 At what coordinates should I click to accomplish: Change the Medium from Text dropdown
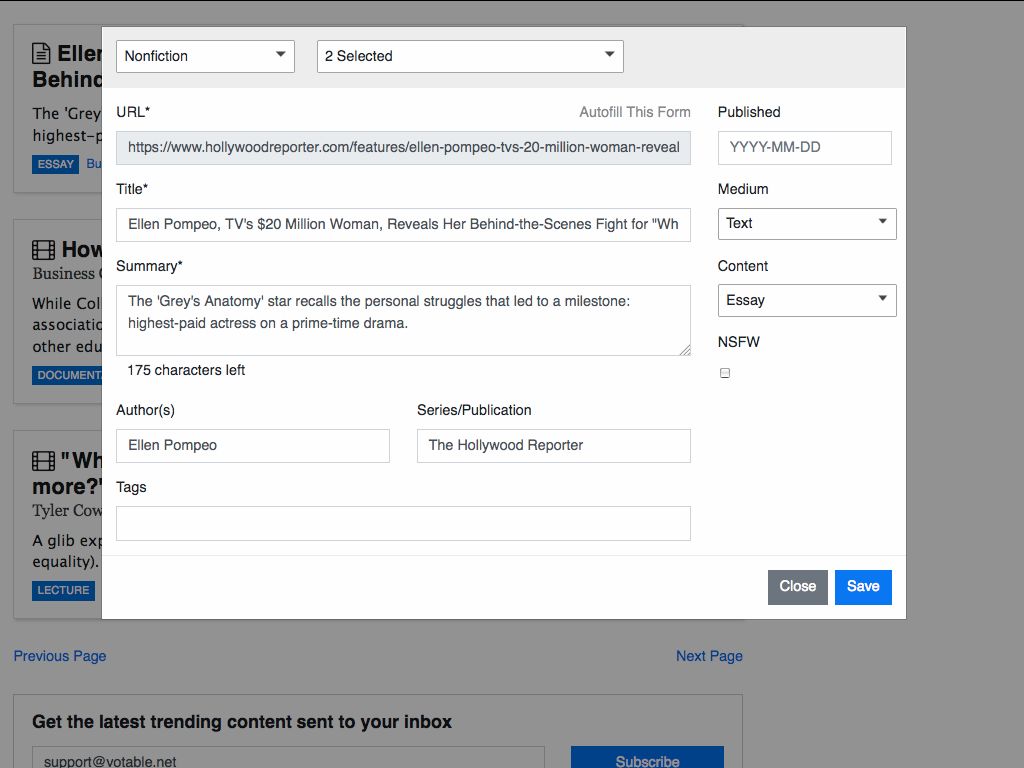click(806, 223)
